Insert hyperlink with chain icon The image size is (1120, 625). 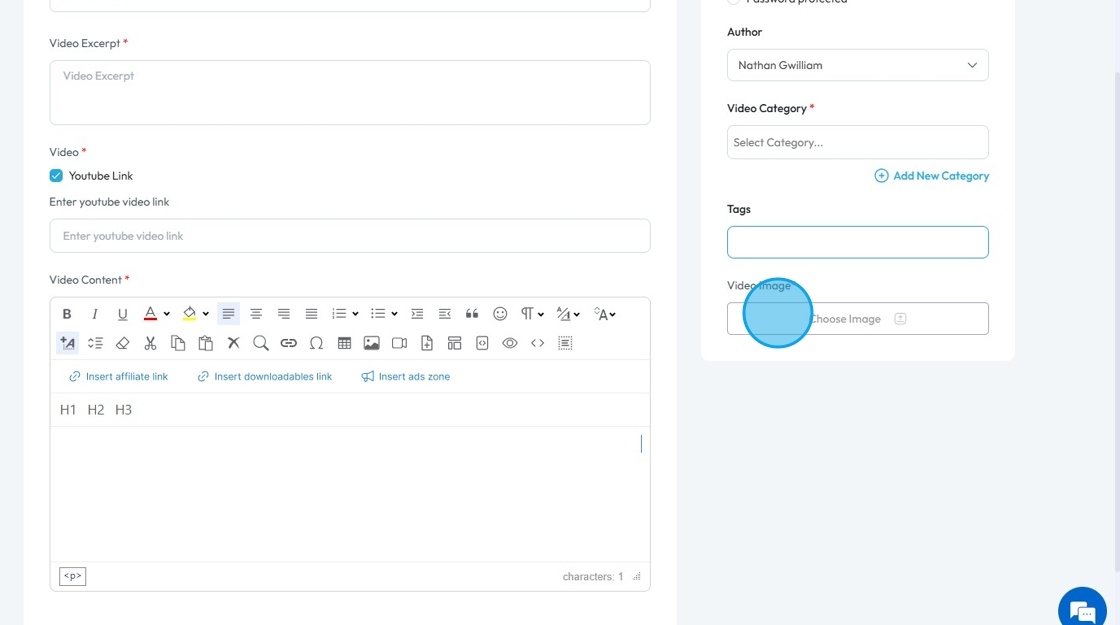(x=289, y=343)
